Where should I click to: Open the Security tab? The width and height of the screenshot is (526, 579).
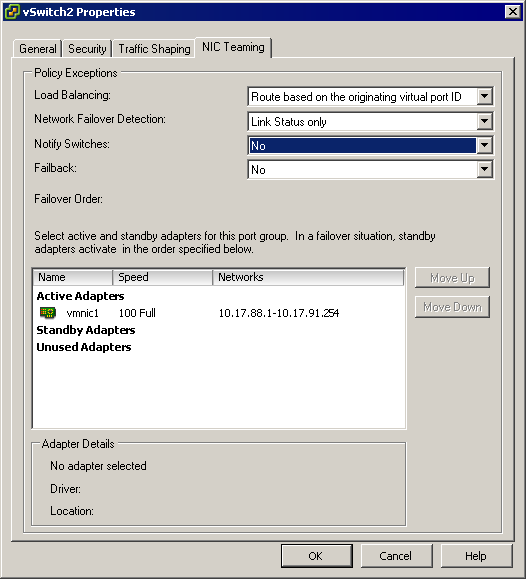pyautogui.click(x=87, y=49)
